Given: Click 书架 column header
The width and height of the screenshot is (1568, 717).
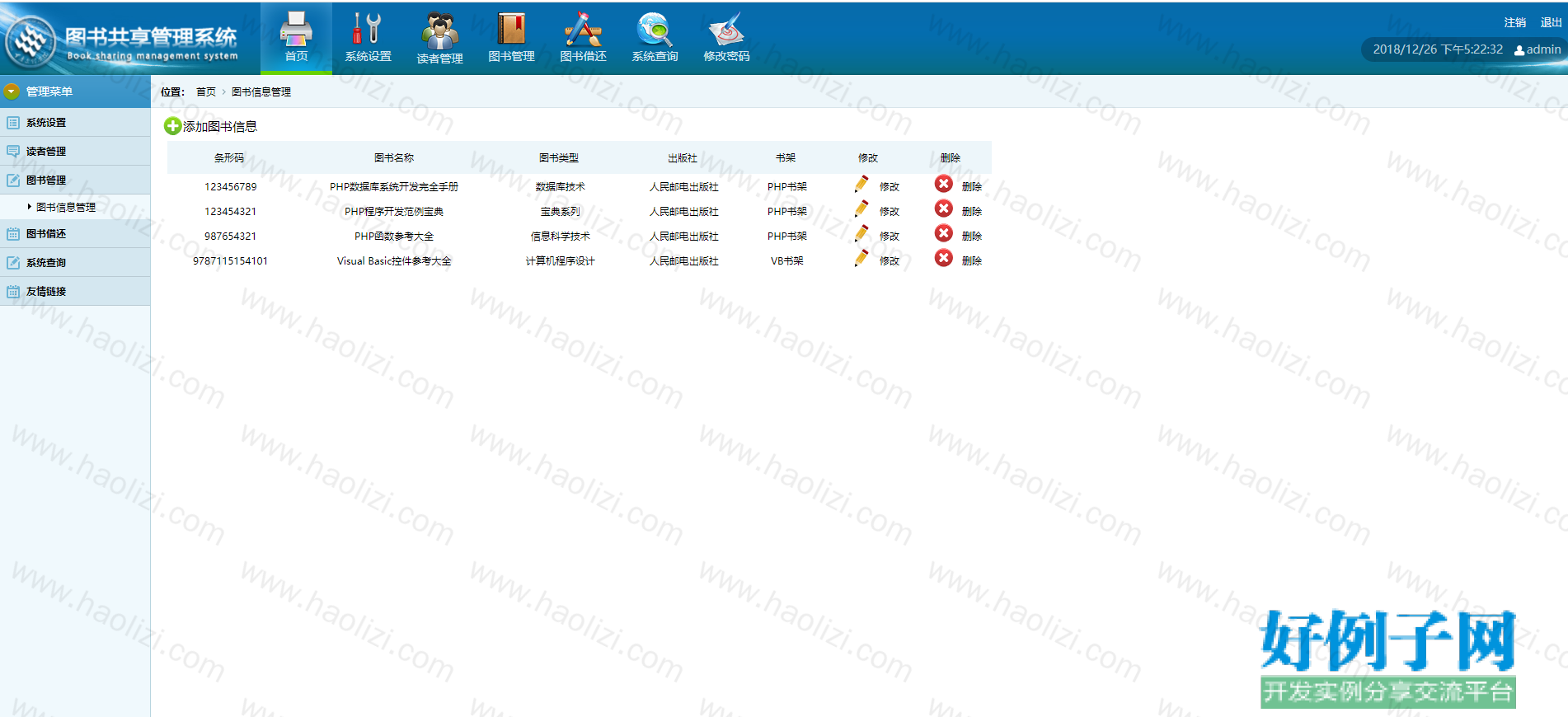Looking at the screenshot, I should (786, 157).
